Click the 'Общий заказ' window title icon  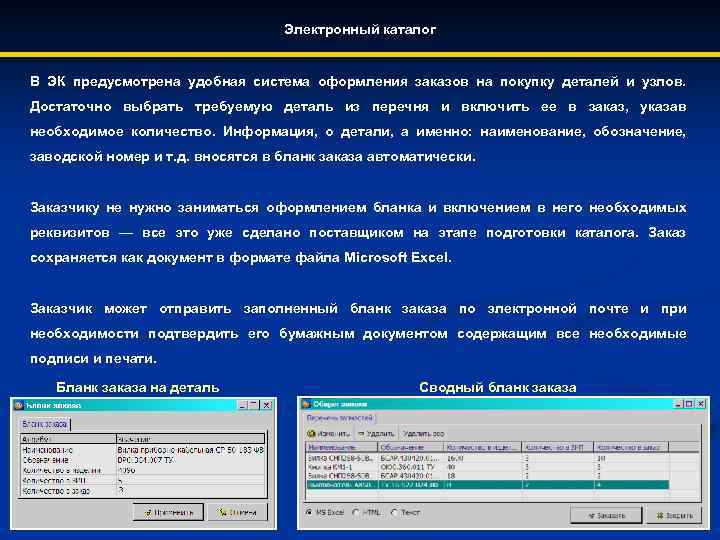tap(306, 404)
